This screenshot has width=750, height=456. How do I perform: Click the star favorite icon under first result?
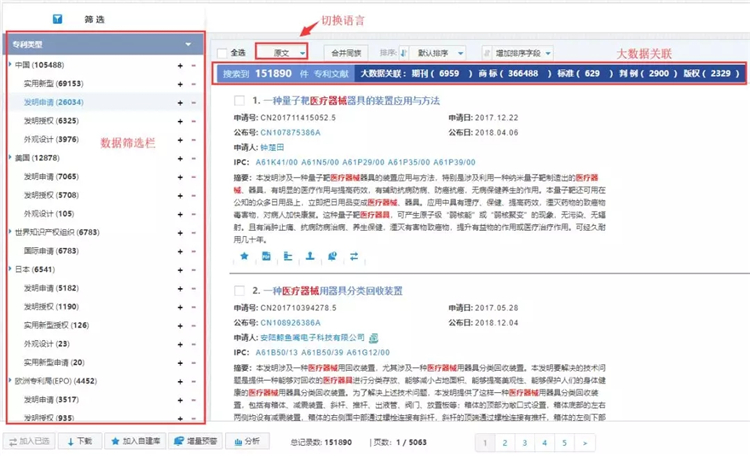click(244, 256)
